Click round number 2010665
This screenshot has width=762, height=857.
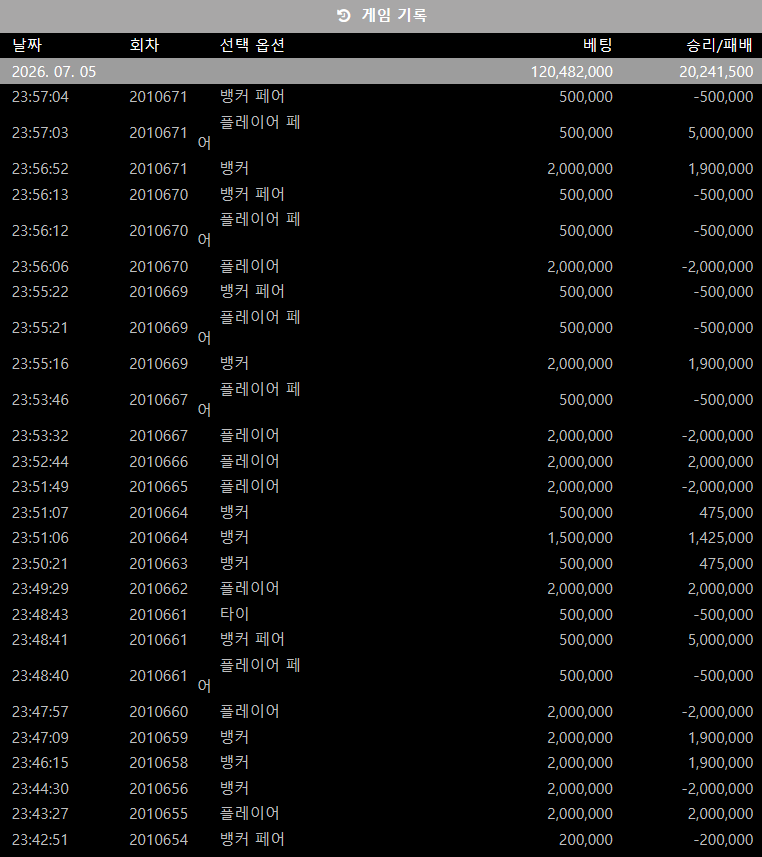[x=159, y=487]
